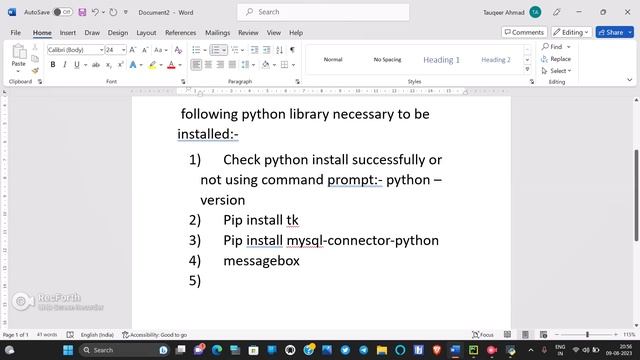Click the Paste clipboard icon
640x360 pixels.
point(19,52)
